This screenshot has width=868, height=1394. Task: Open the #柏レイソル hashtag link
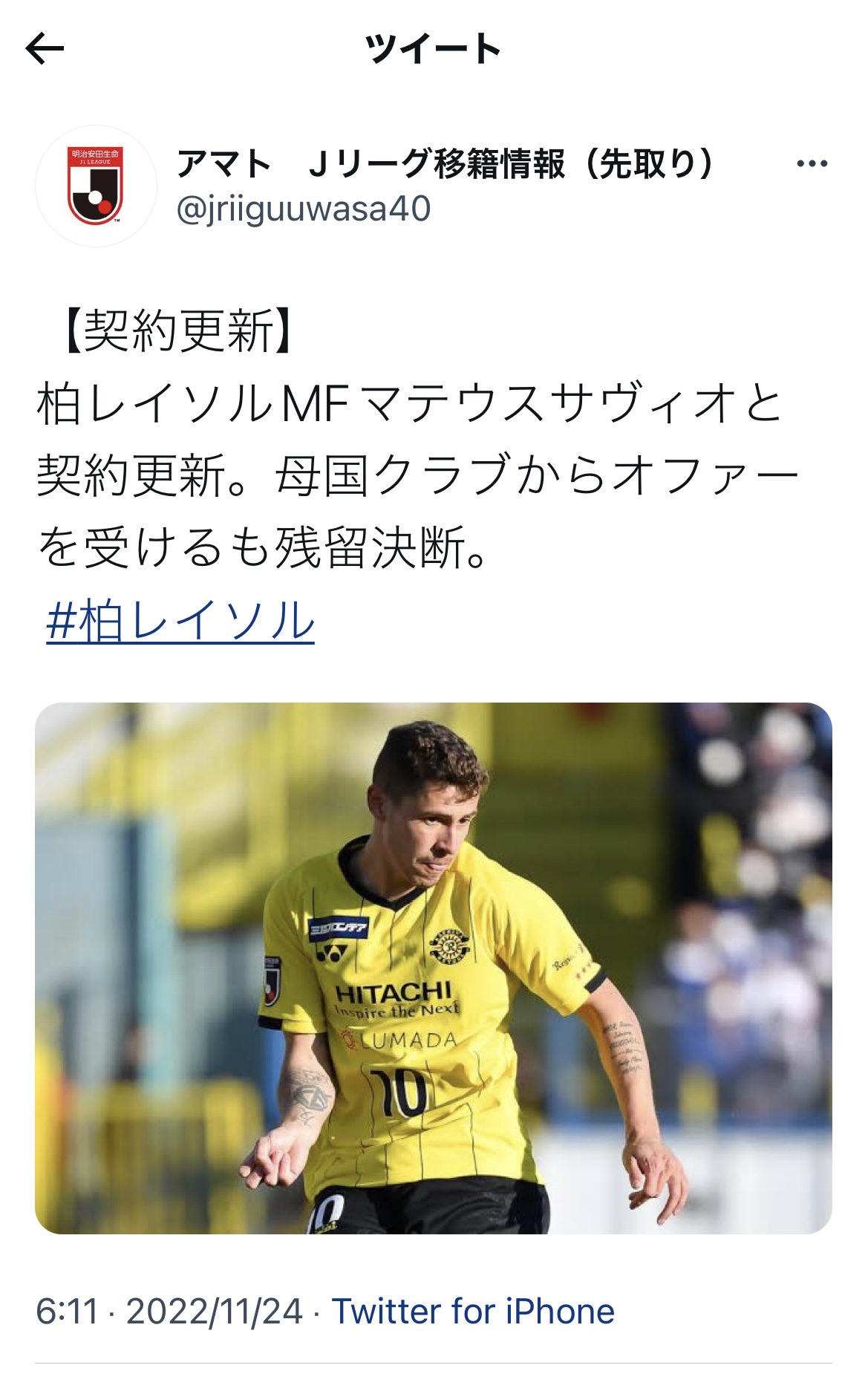point(180,621)
